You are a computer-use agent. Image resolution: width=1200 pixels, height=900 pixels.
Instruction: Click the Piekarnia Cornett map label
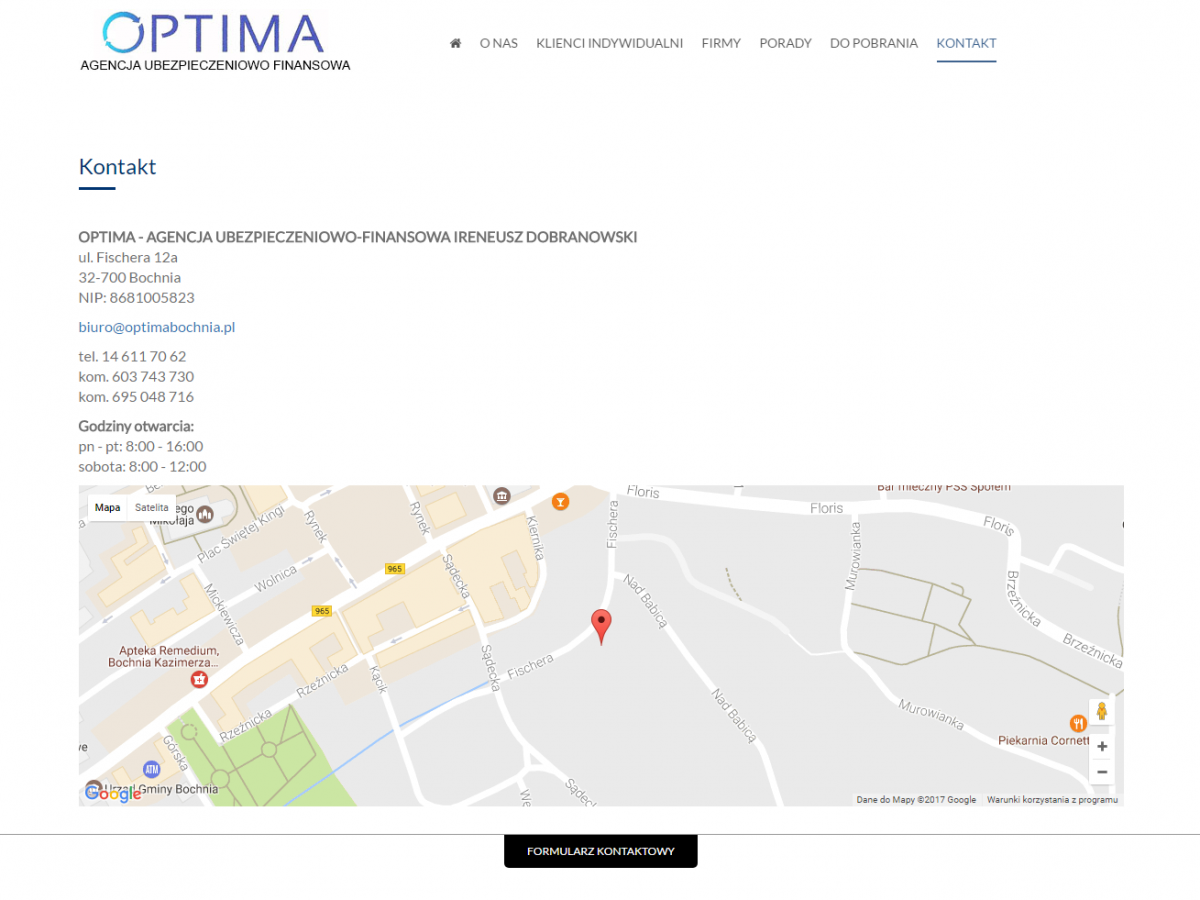coord(1044,741)
